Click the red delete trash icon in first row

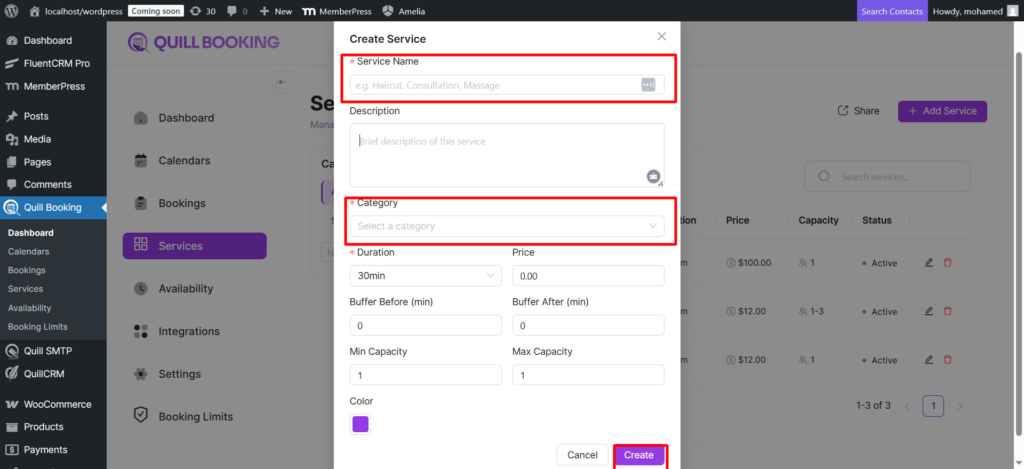(948, 262)
